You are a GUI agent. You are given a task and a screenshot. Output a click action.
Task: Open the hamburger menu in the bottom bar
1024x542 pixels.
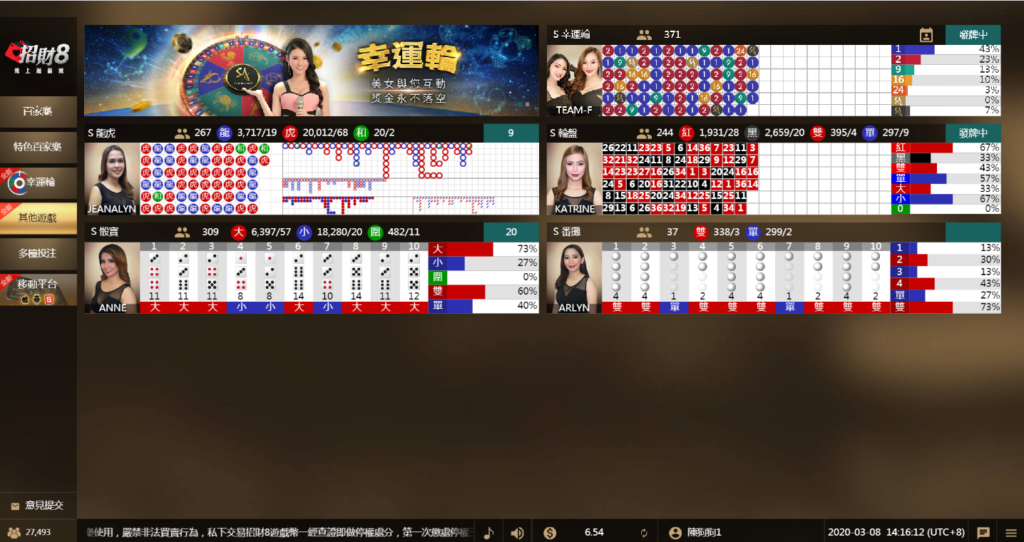point(1010,532)
